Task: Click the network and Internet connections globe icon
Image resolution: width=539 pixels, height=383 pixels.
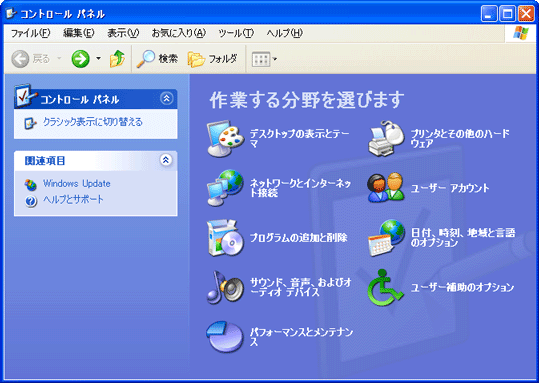Action: (x=226, y=188)
